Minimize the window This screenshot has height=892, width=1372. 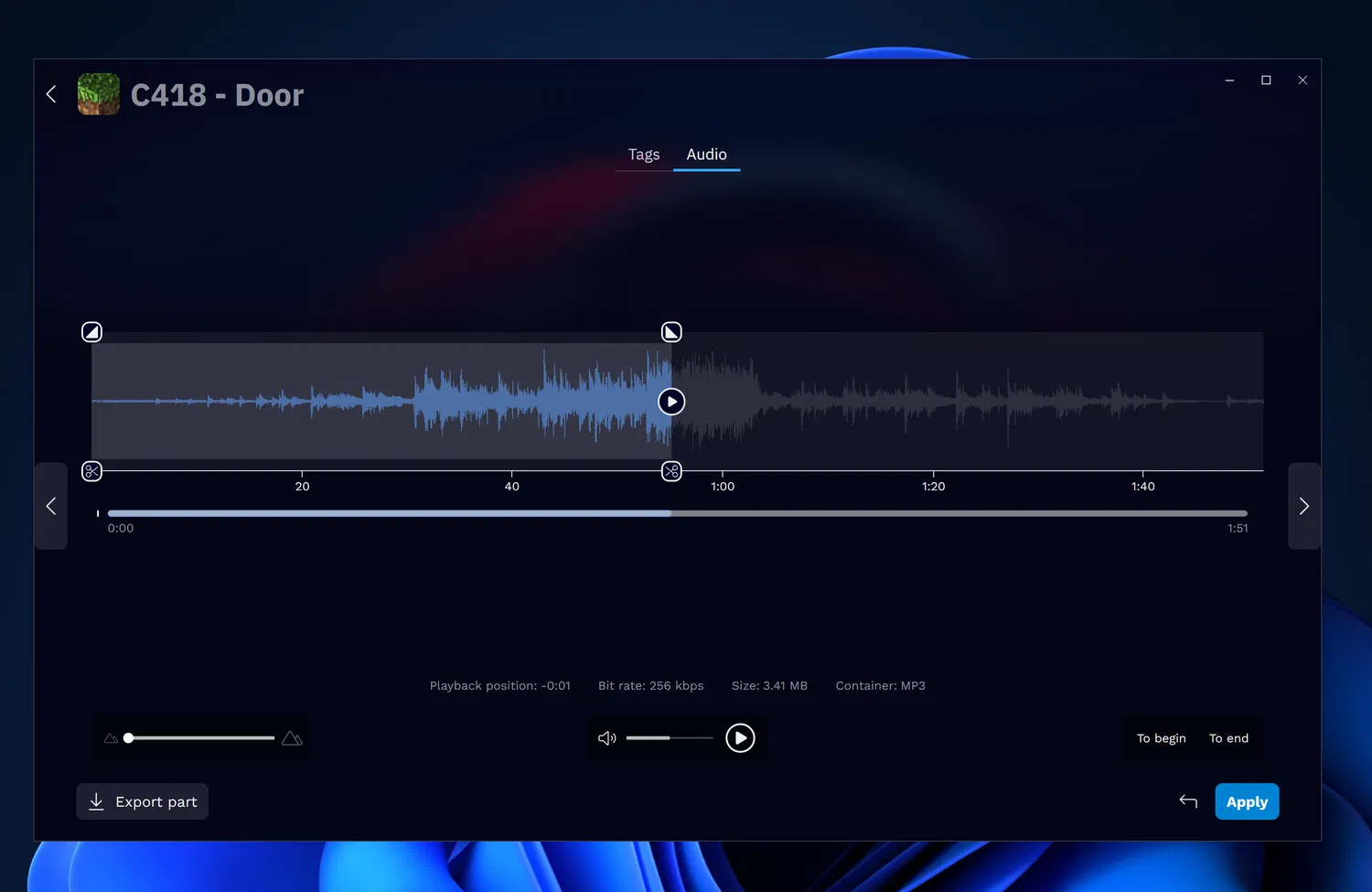coord(1229,81)
